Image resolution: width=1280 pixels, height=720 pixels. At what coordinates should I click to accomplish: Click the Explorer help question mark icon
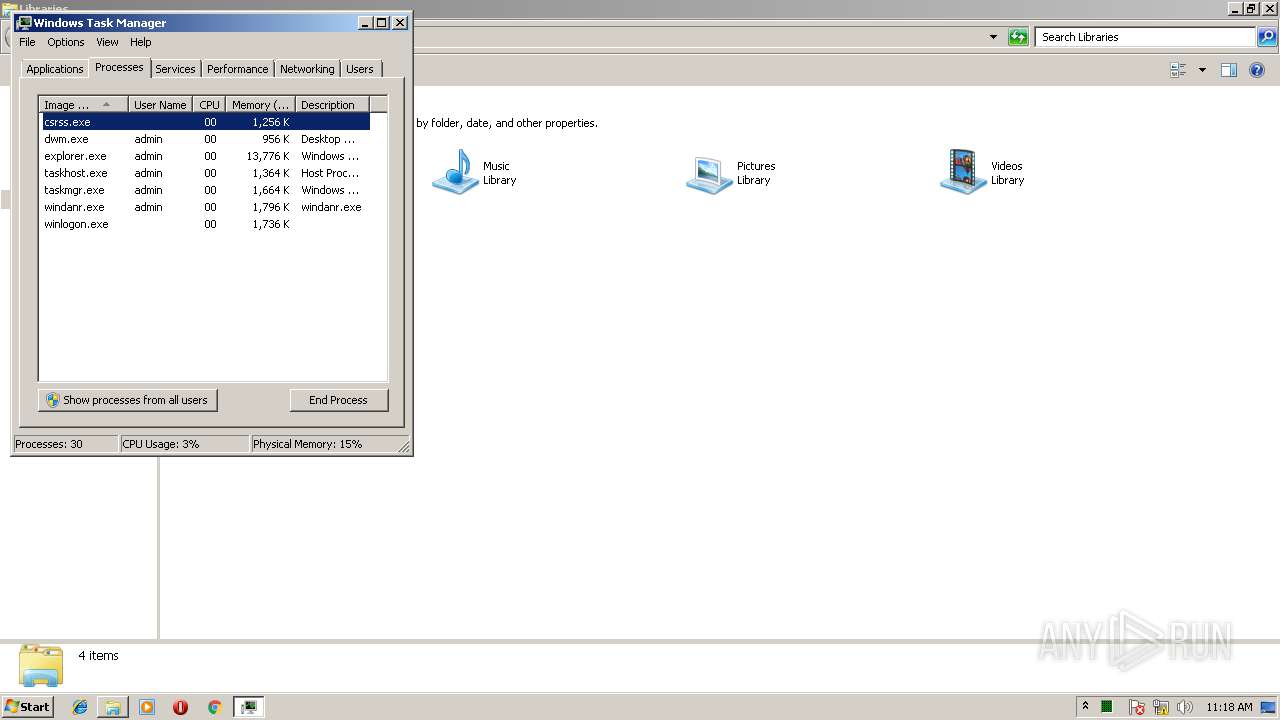tap(1257, 70)
